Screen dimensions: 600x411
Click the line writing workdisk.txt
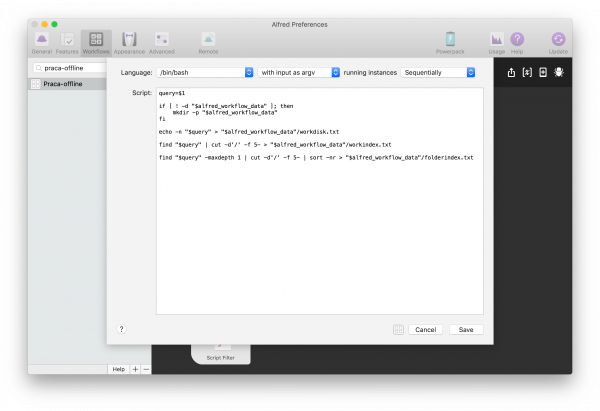(249, 132)
